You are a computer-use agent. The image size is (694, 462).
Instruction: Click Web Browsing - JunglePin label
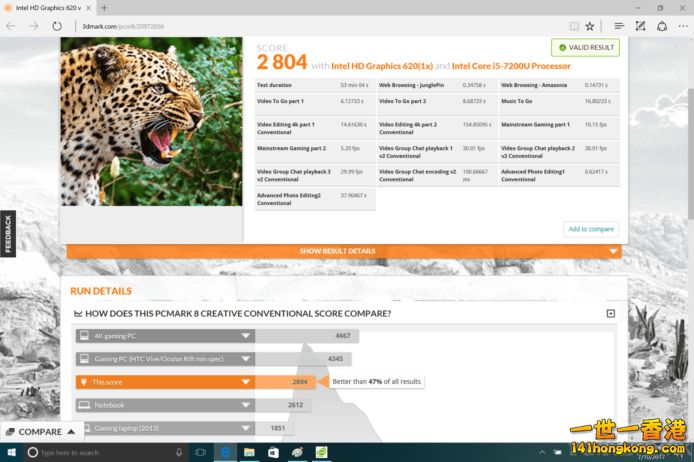pyautogui.click(x=411, y=85)
